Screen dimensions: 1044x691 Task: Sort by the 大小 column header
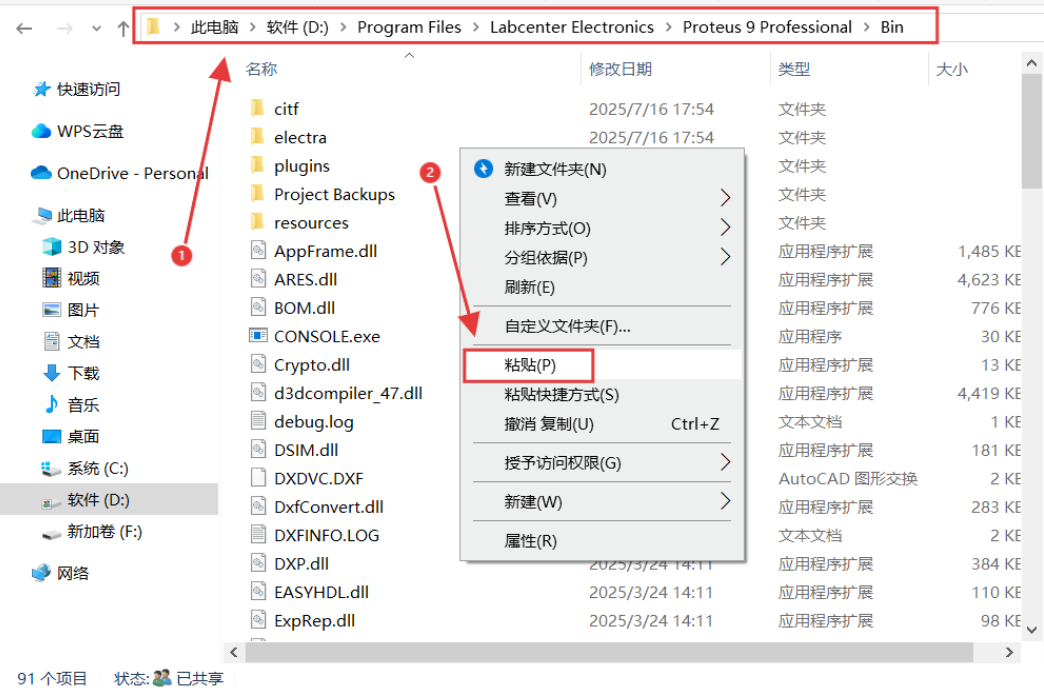click(x=952, y=69)
